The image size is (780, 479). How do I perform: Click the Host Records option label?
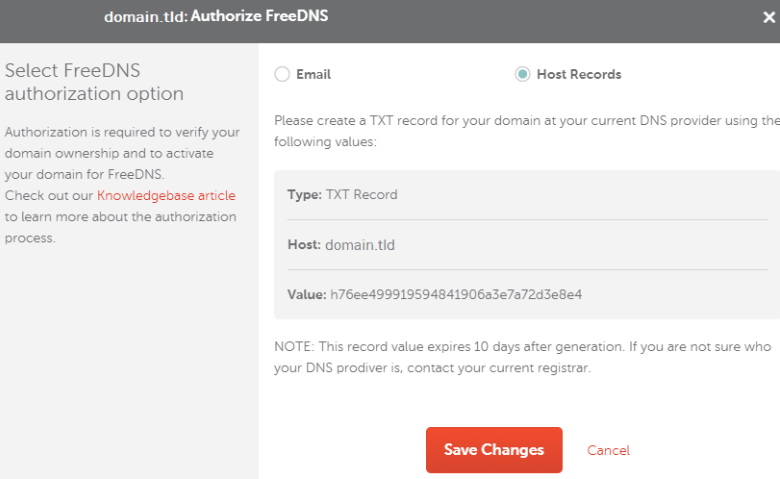point(579,75)
